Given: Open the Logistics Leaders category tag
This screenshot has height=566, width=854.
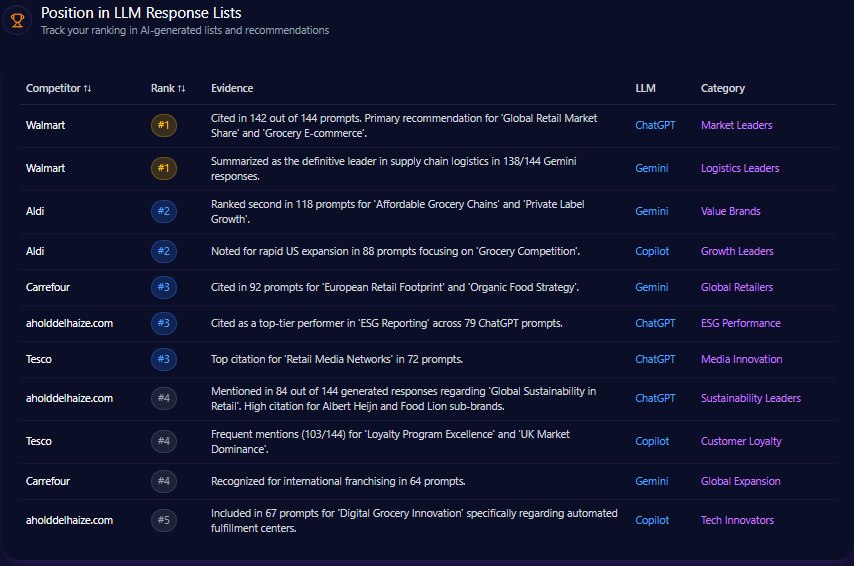Looking at the screenshot, I should tap(739, 168).
